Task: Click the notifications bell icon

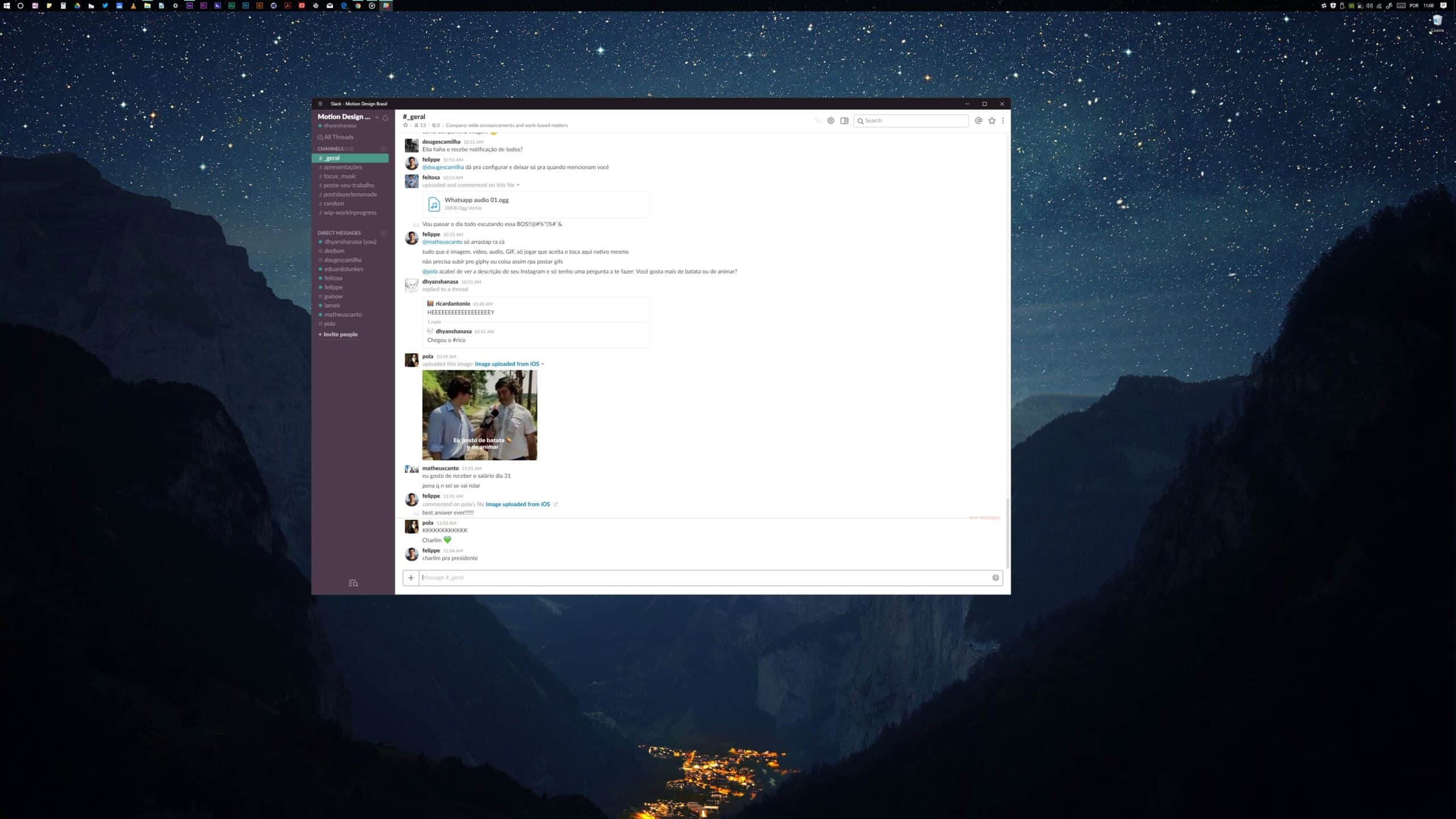Action: (385, 118)
